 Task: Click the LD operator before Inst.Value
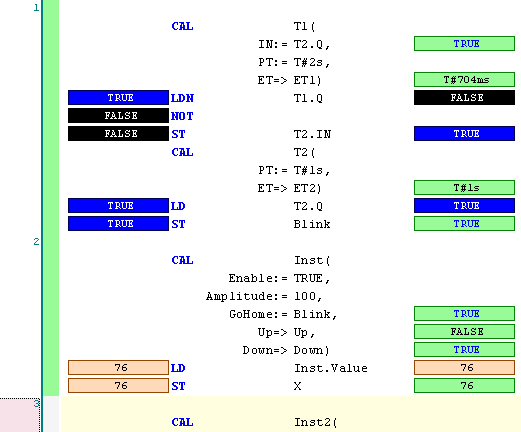point(178,368)
